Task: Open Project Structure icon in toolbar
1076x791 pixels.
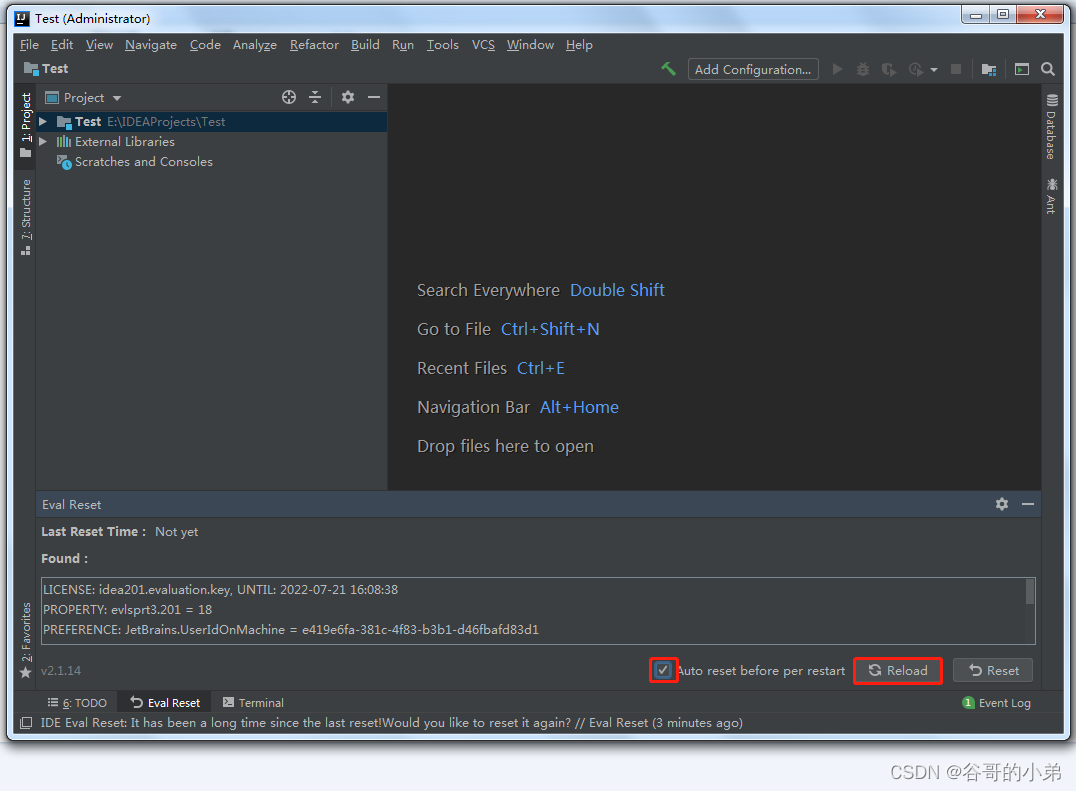Action: point(989,69)
